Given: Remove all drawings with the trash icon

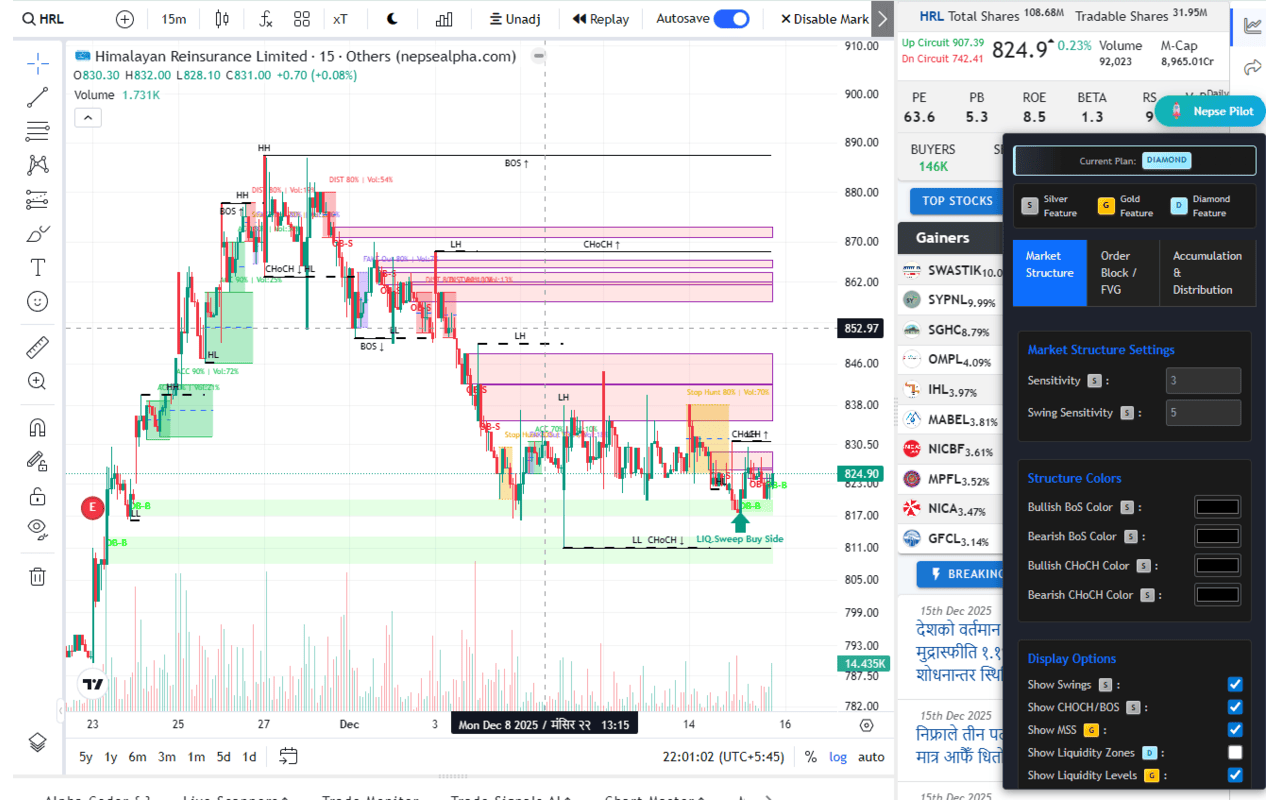Looking at the screenshot, I should point(38,576).
